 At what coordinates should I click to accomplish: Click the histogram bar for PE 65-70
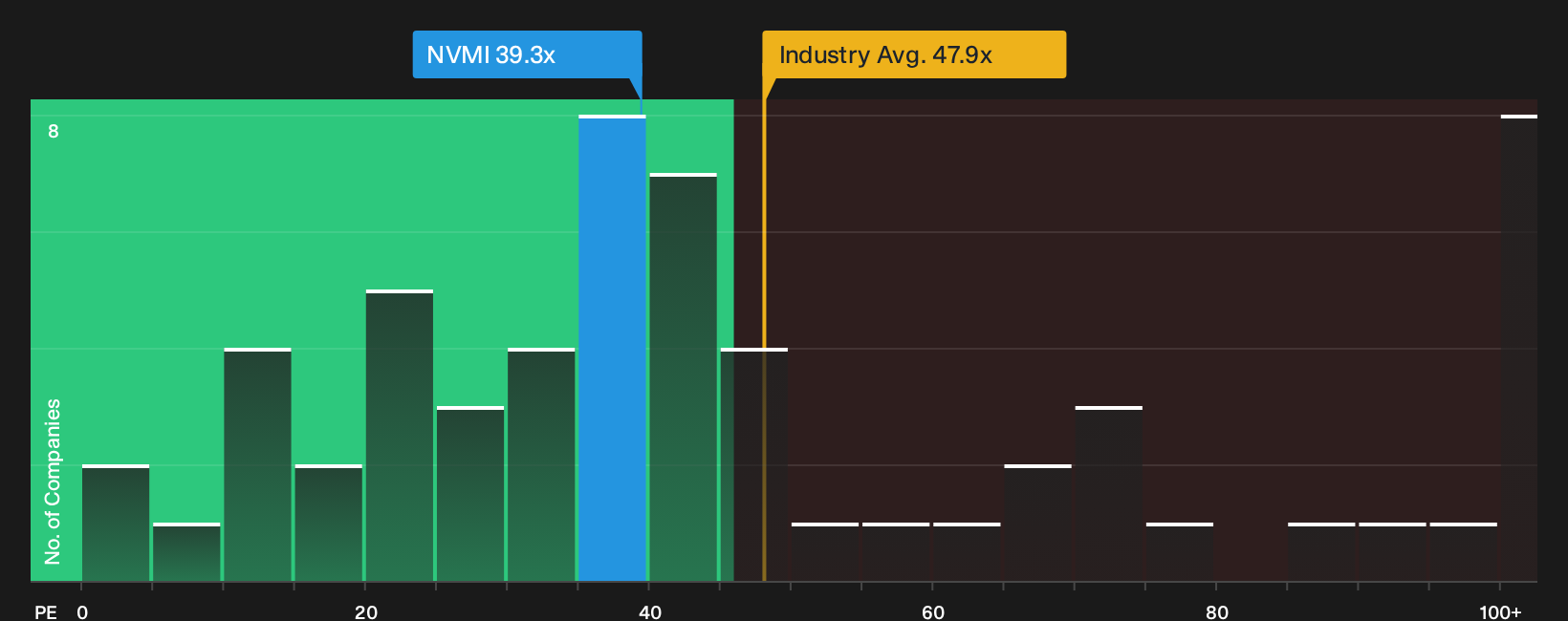[x=1038, y=523]
